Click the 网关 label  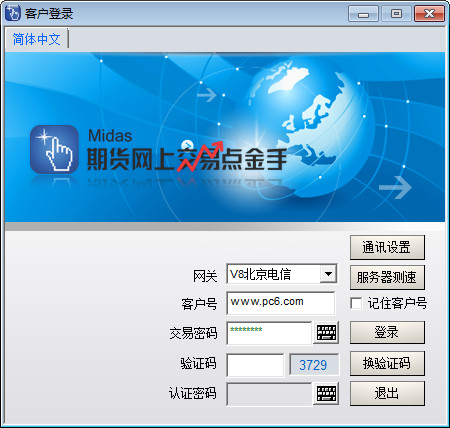(x=205, y=276)
